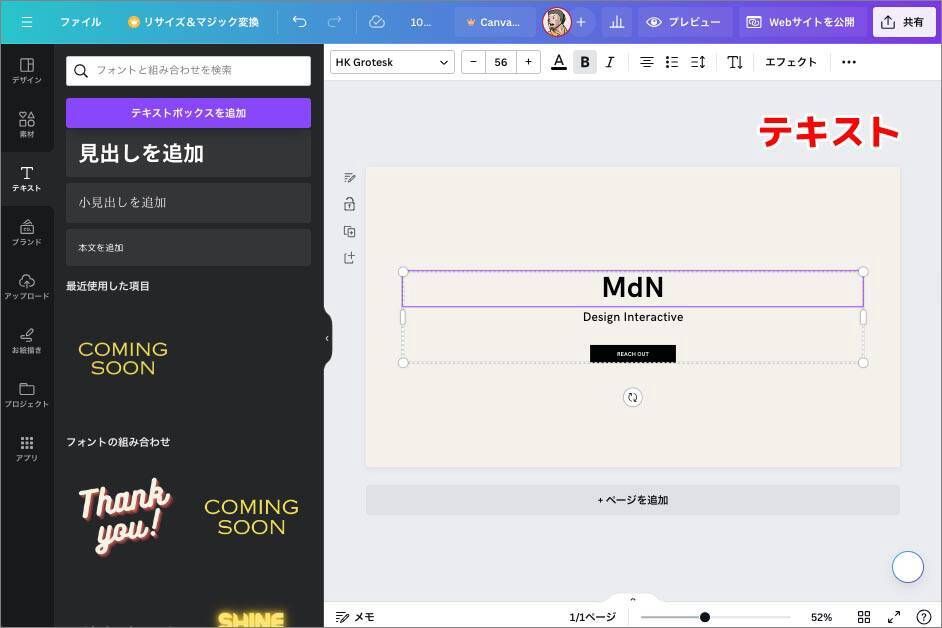Open the analytics bar chart icon
The image size is (942, 628).
pos(618,21)
